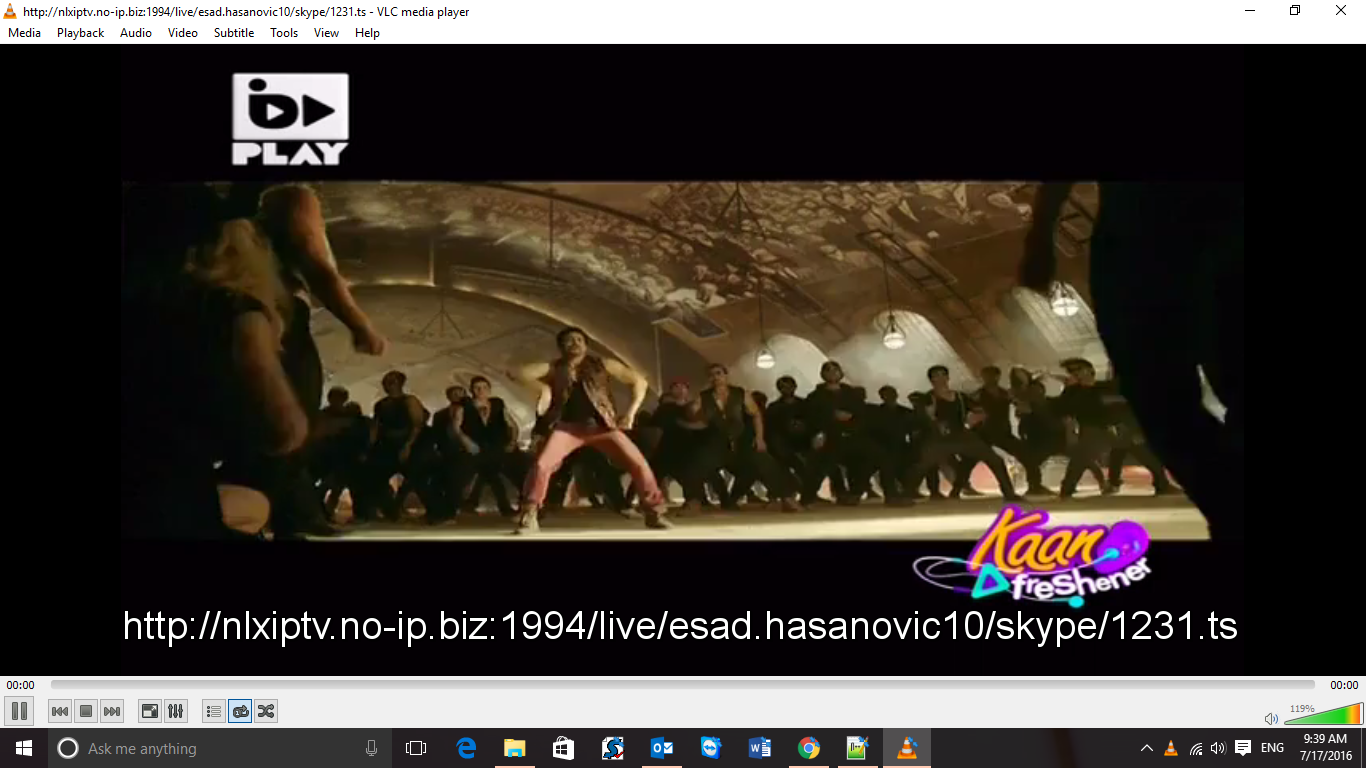Launch Microsoft Edge from the taskbar

(466, 748)
